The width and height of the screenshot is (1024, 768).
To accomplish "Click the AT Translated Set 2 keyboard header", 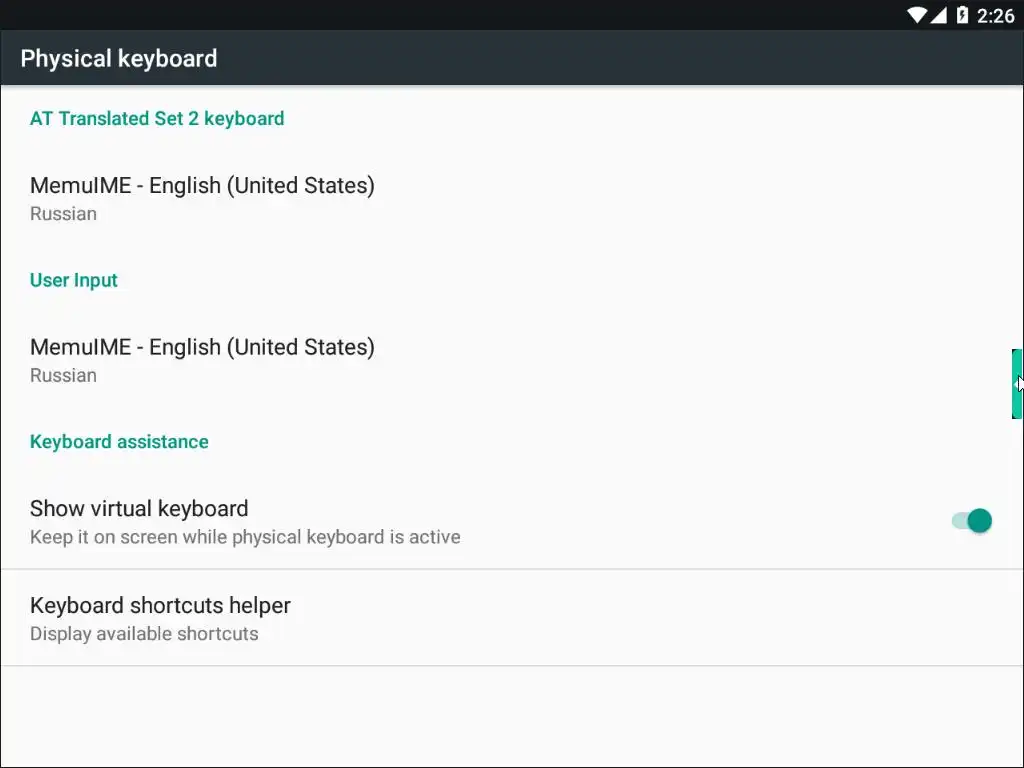I will [157, 118].
